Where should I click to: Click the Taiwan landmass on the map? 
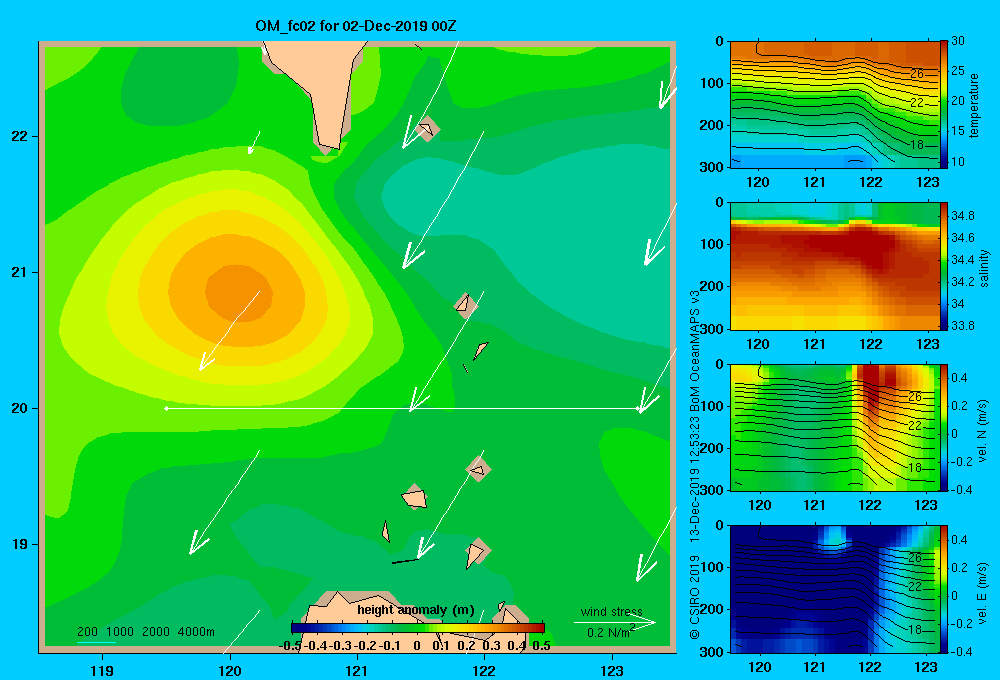[322, 83]
